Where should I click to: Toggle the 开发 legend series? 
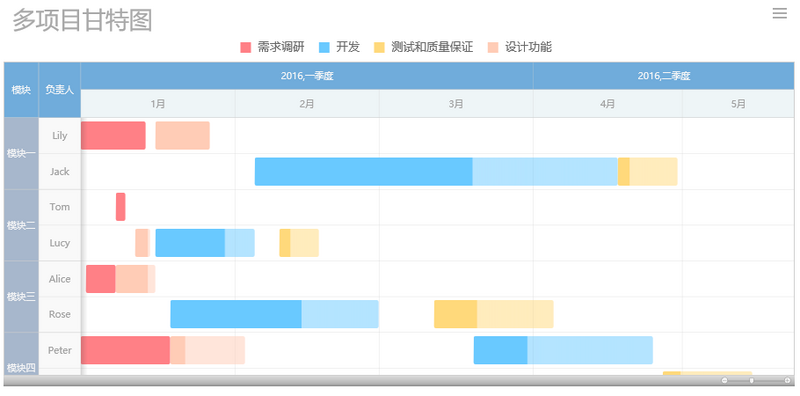(339, 47)
